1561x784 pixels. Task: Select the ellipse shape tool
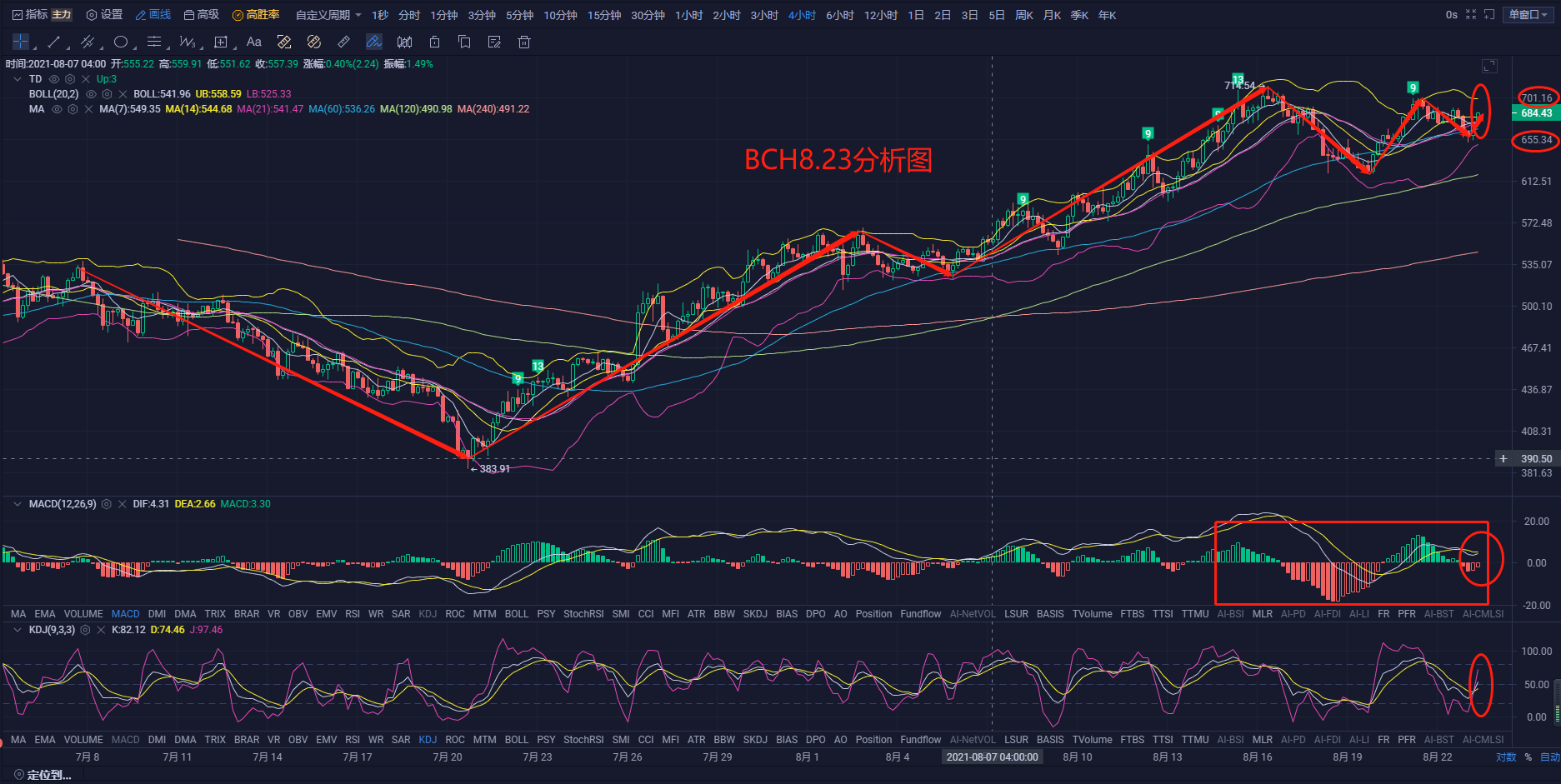121,42
